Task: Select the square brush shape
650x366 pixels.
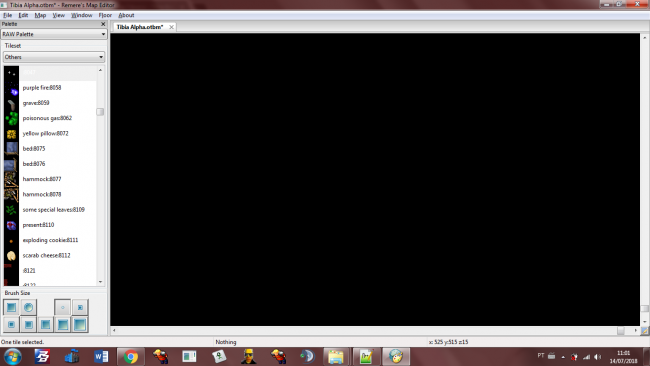Action: pyautogui.click(x=11, y=307)
